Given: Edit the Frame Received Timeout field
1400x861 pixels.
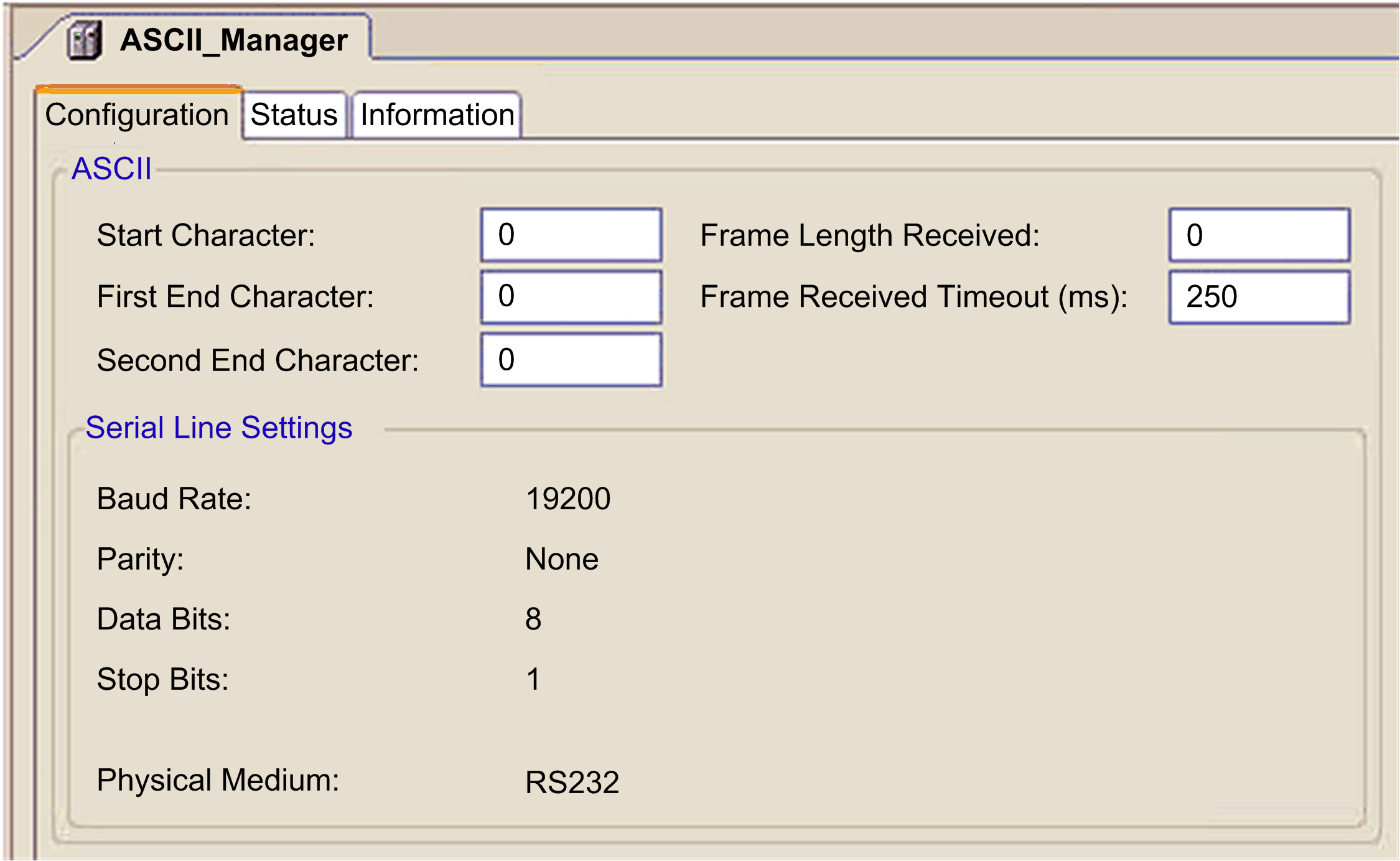Looking at the screenshot, I should click(1259, 296).
